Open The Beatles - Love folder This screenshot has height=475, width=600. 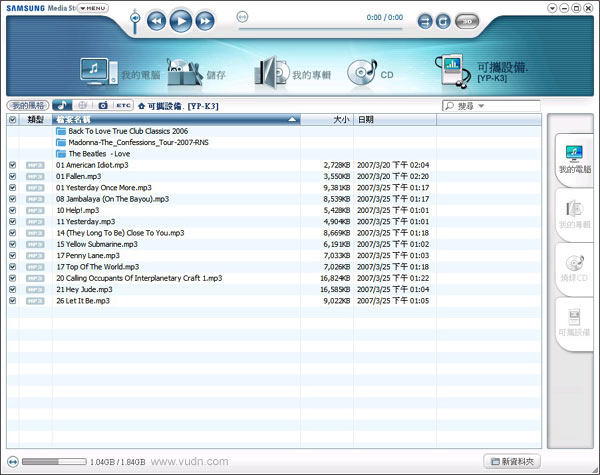coord(93,154)
